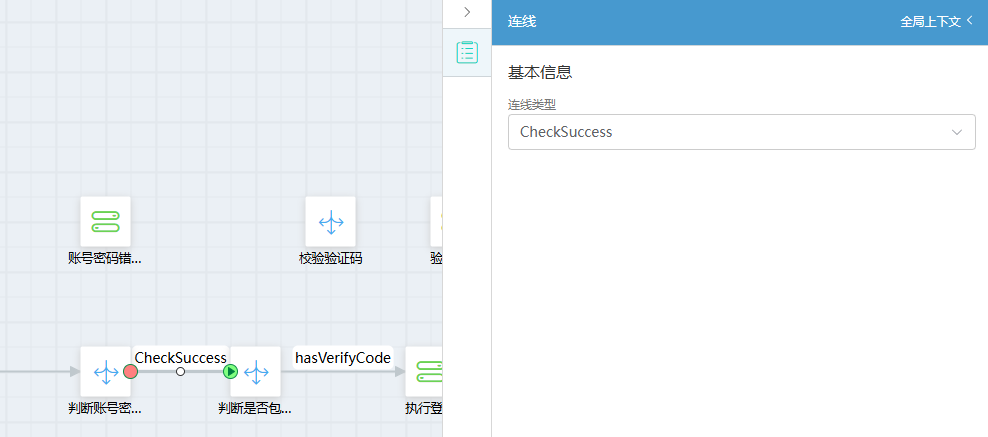Select the 执行登... node icon
The height and width of the screenshot is (437, 988).
pyautogui.click(x=424, y=372)
